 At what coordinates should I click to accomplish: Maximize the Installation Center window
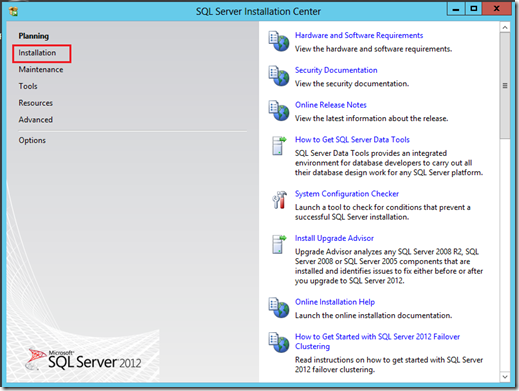click(473, 9)
